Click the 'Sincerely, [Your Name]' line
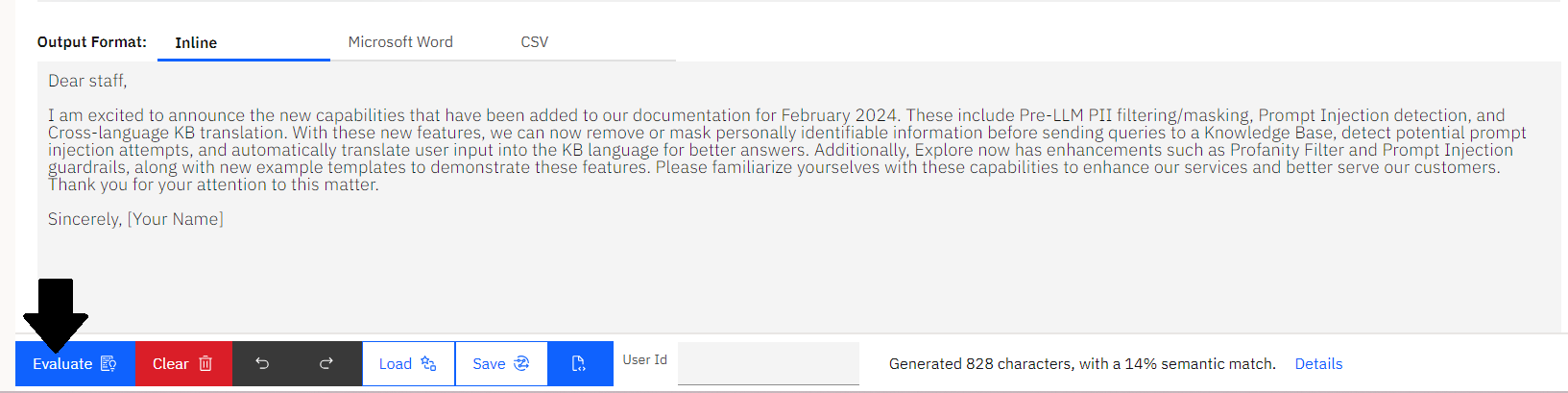Viewport: 1568px width, 393px height. click(135, 219)
